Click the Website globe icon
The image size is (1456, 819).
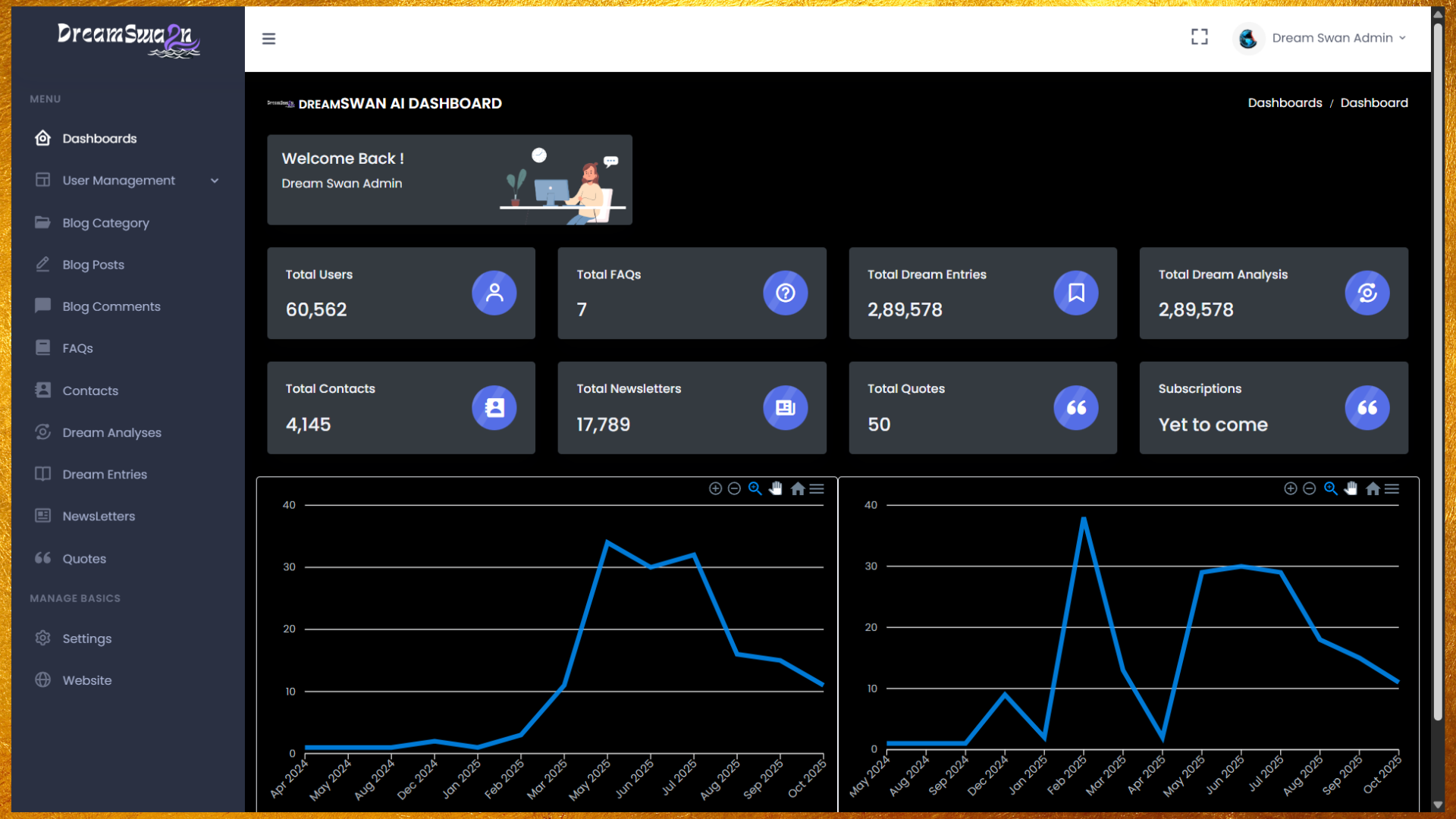click(x=43, y=679)
